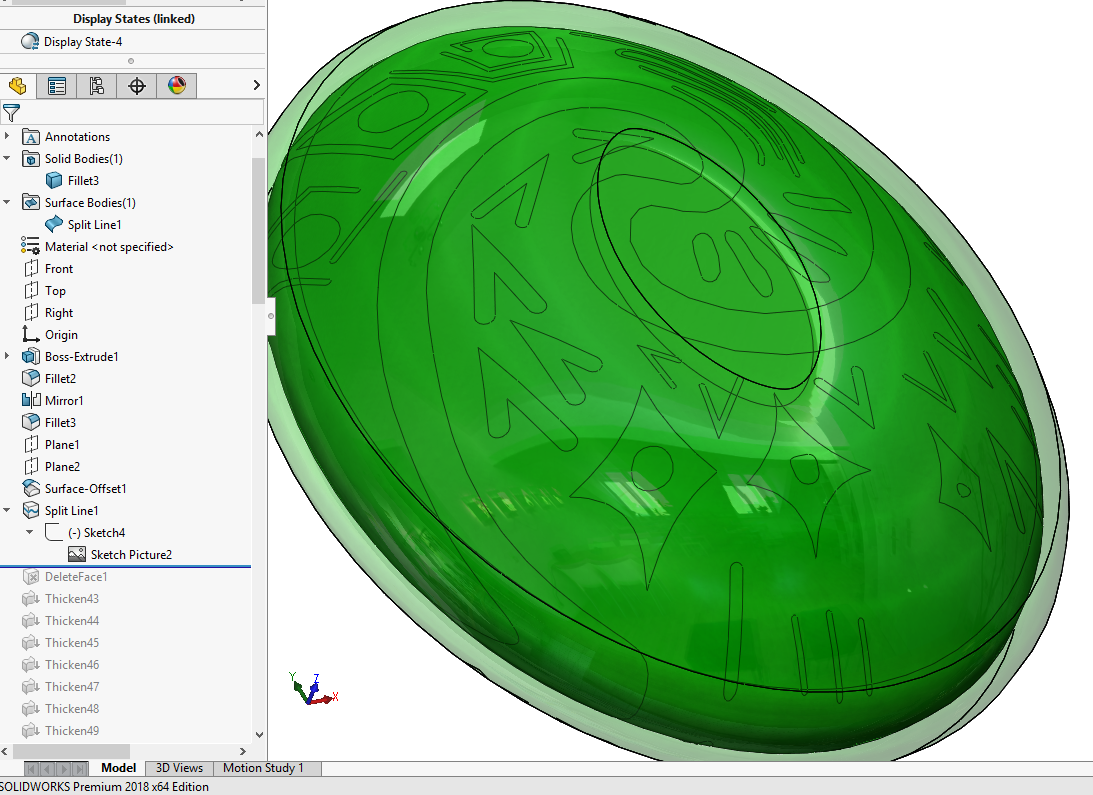Open the Motion Study 1 tab

[263, 768]
